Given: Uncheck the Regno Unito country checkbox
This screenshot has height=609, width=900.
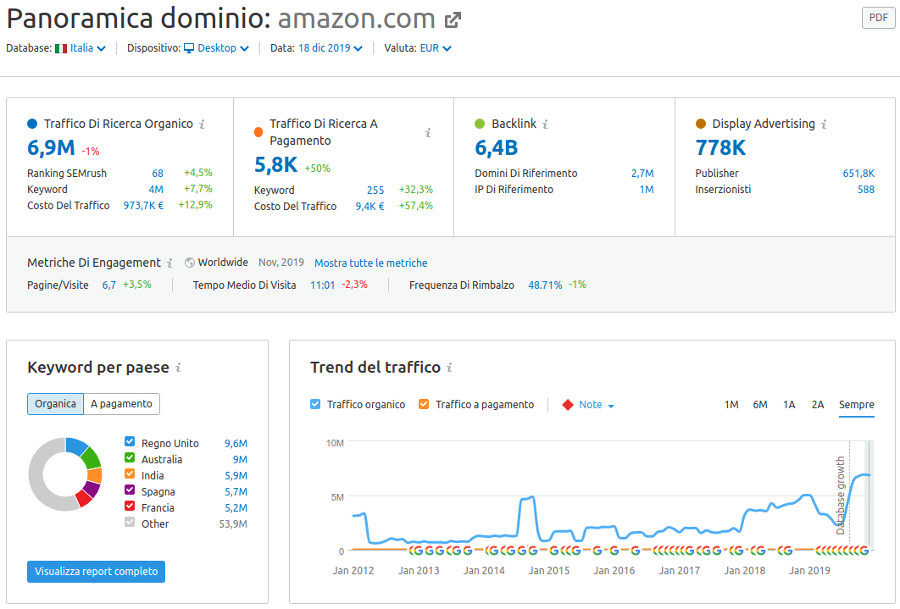Looking at the screenshot, I should point(130,441).
